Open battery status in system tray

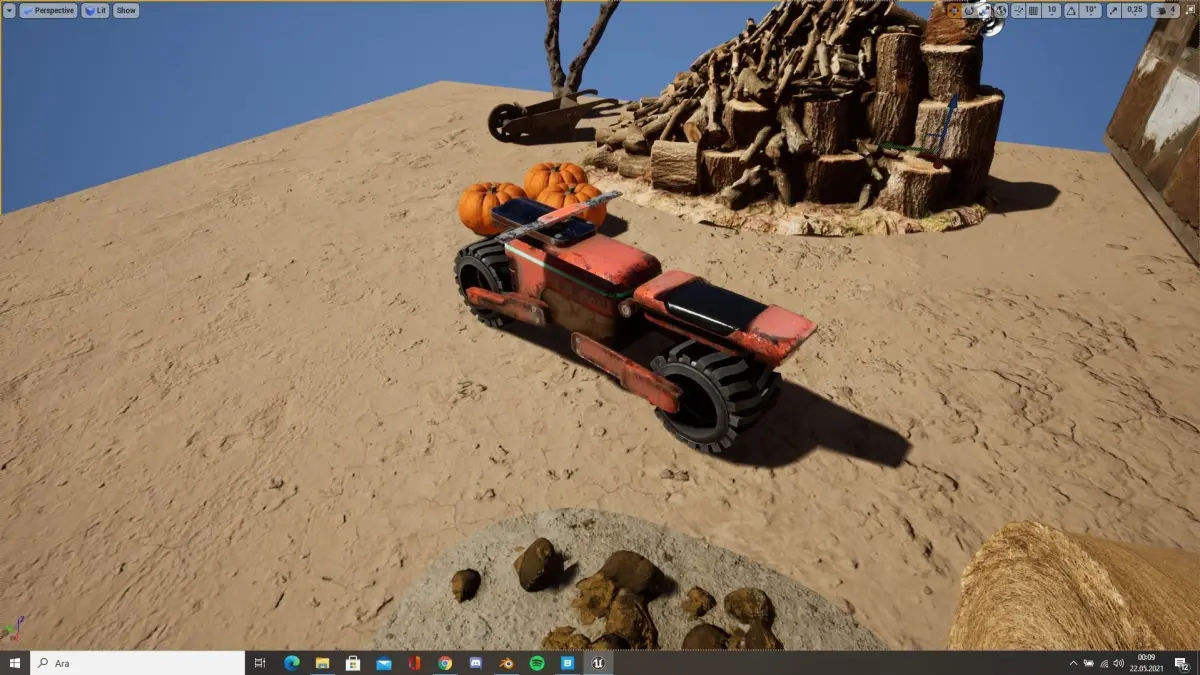point(1089,663)
